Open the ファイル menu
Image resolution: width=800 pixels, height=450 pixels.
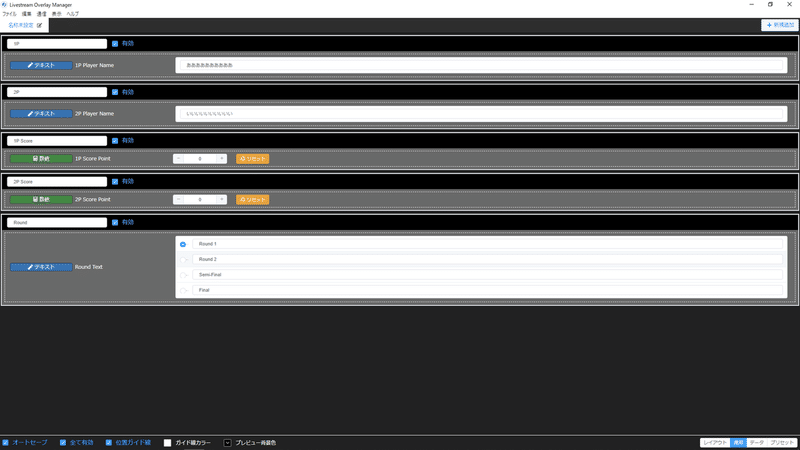point(10,14)
